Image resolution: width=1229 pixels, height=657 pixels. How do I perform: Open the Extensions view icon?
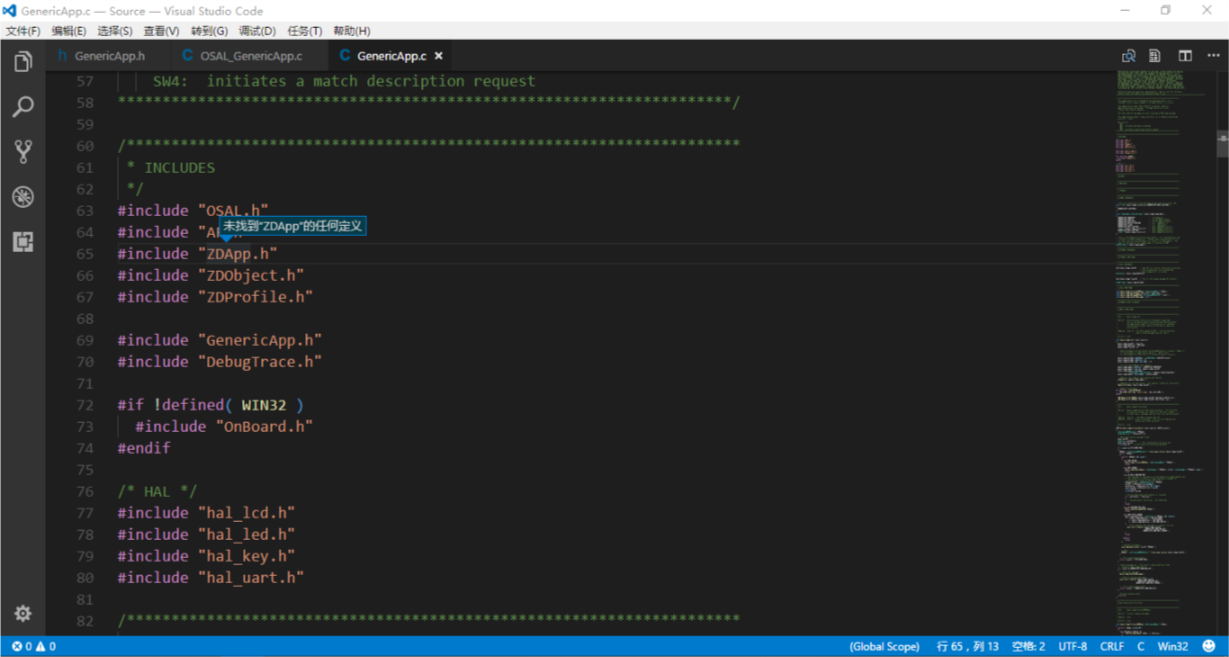22,242
